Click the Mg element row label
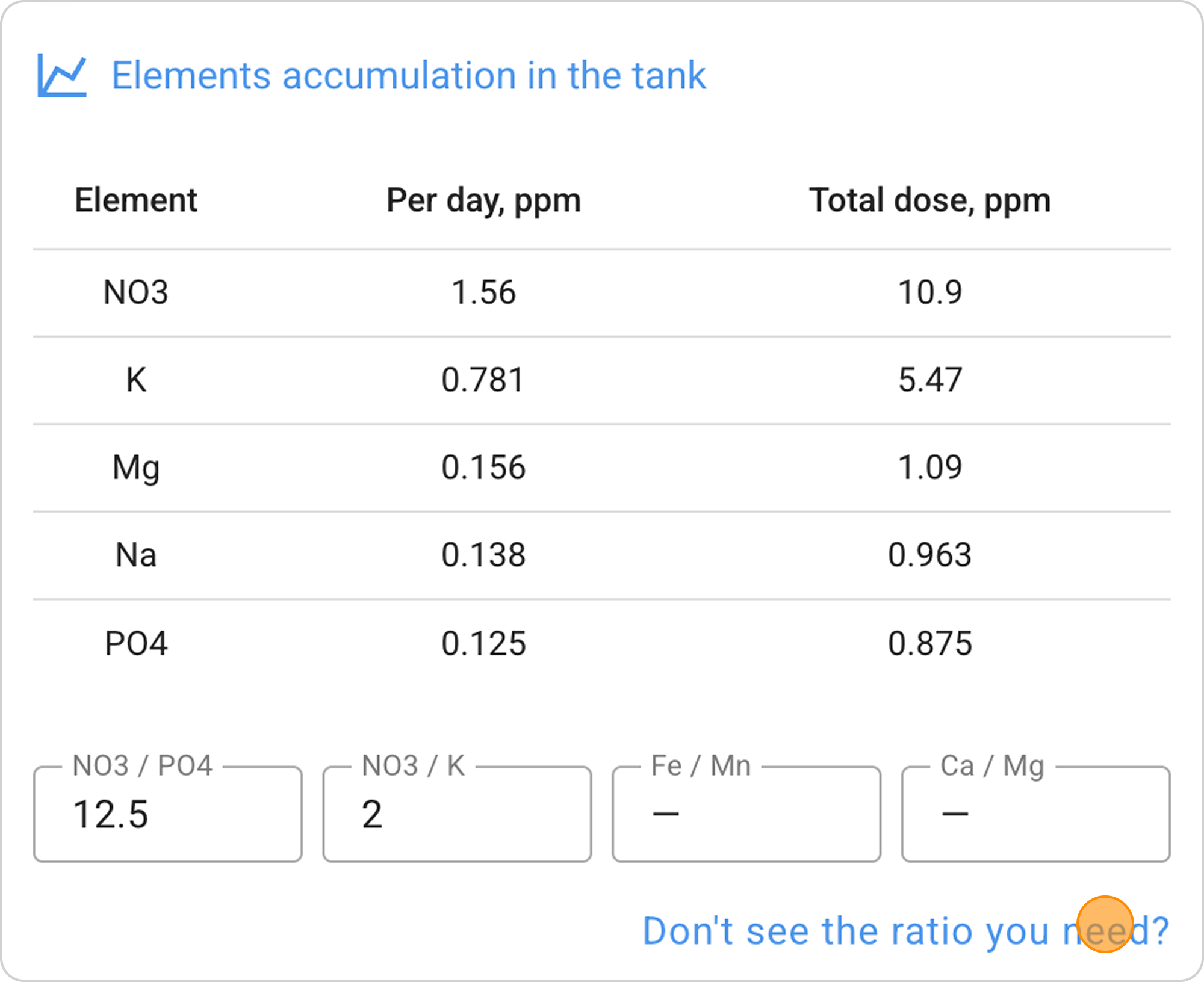Screen dimensions: 1204x982 pyautogui.click(x=136, y=468)
